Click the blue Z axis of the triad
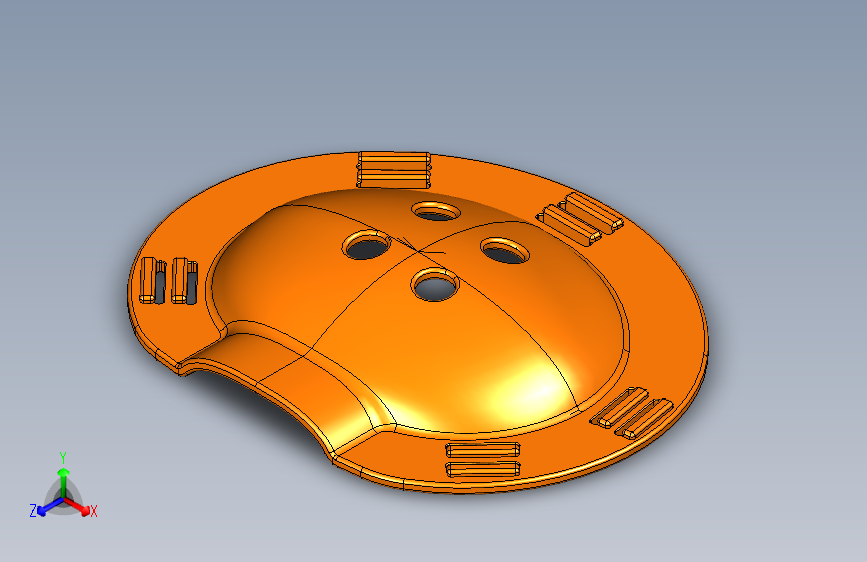This screenshot has width=867, height=562. [x=50, y=506]
